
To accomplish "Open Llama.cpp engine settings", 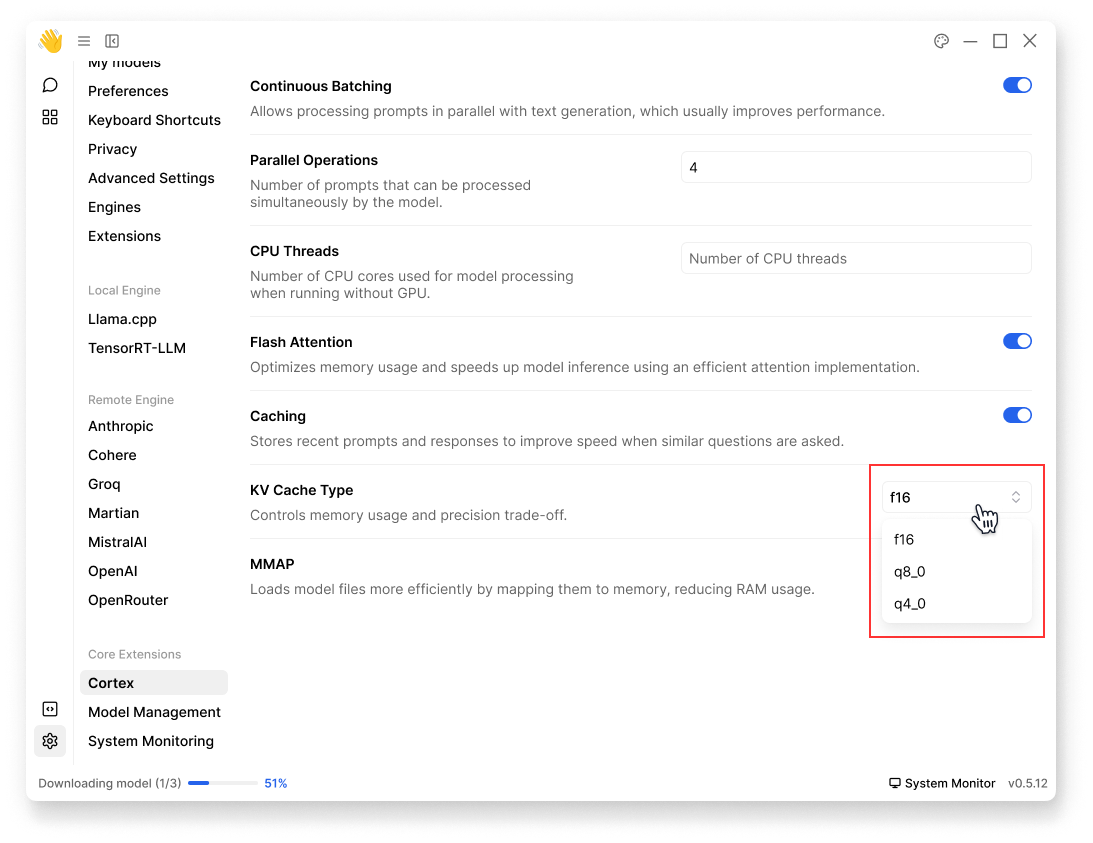I will (x=122, y=319).
